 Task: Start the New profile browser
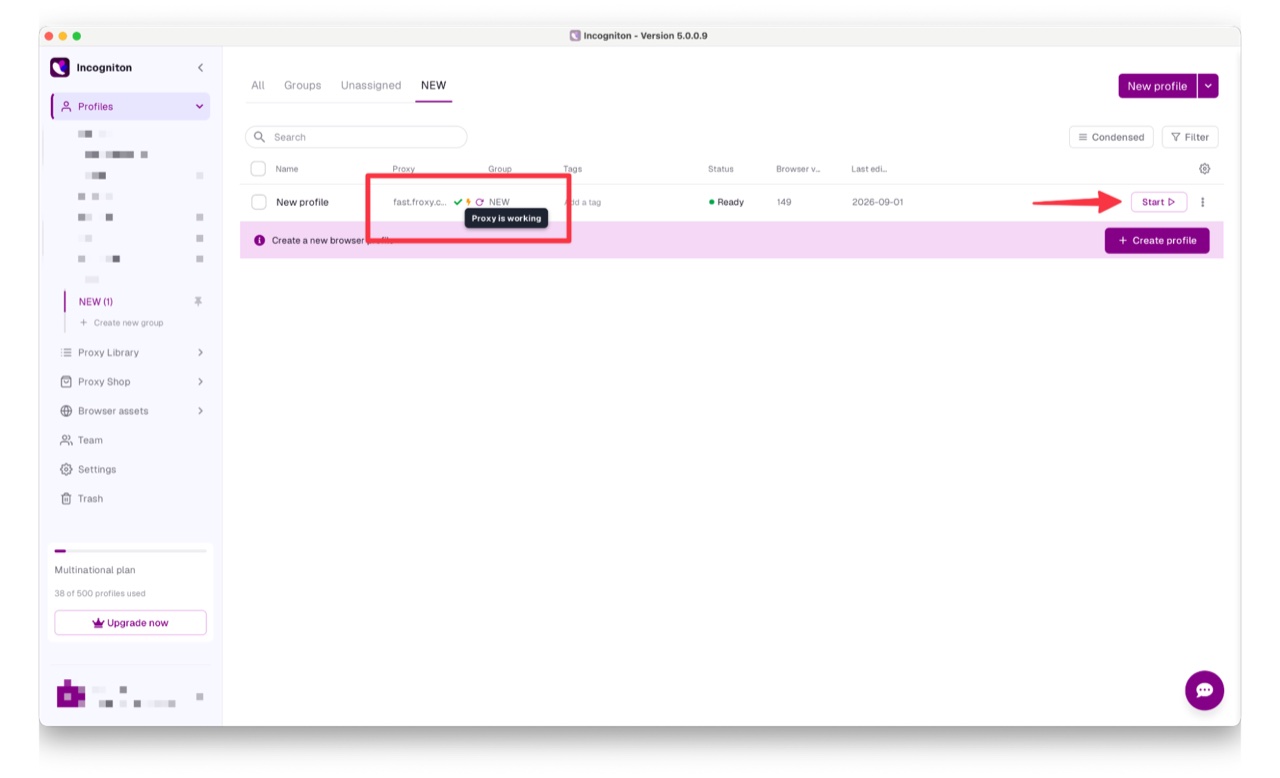(x=1158, y=202)
